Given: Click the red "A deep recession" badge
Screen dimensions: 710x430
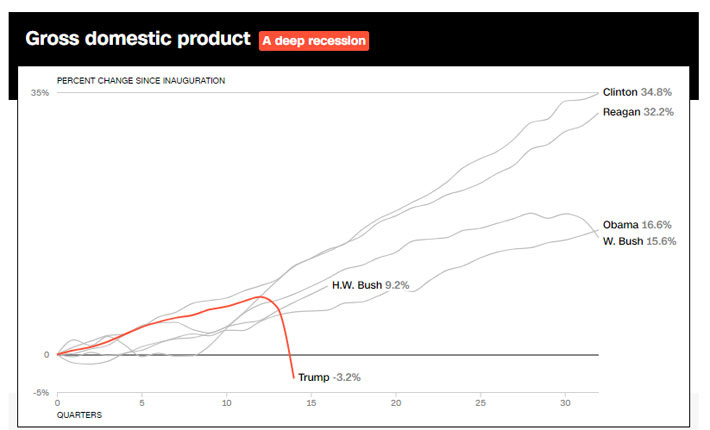Looking at the screenshot, I should (314, 41).
